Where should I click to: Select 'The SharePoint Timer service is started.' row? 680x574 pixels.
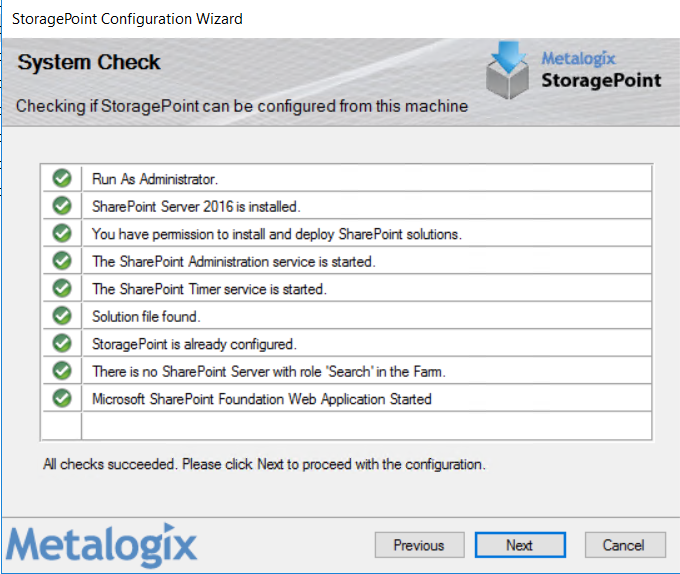tap(209, 289)
